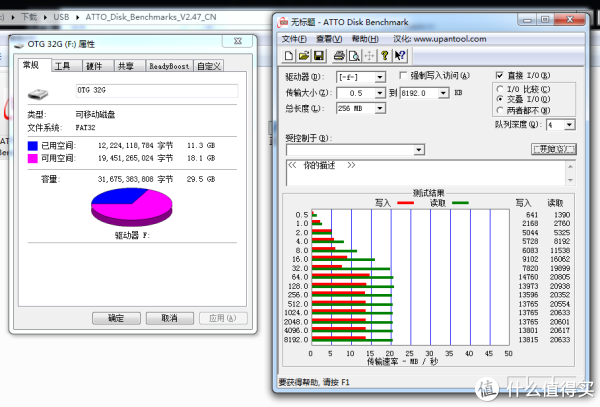Open the 文件(F) menu
Viewport: 600px width, 407px height.
pos(294,39)
